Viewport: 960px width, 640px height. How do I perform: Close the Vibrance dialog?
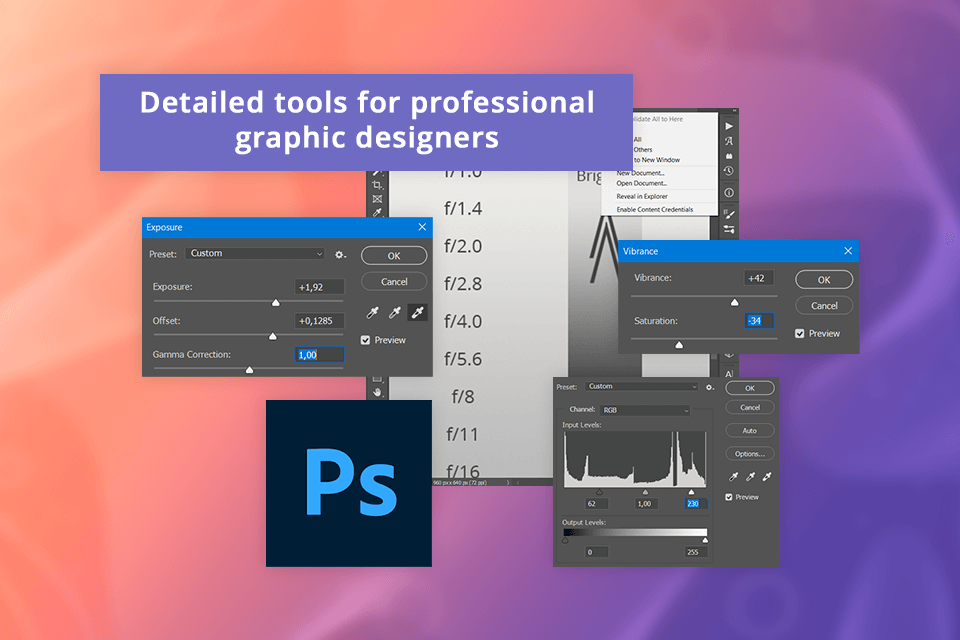848,251
